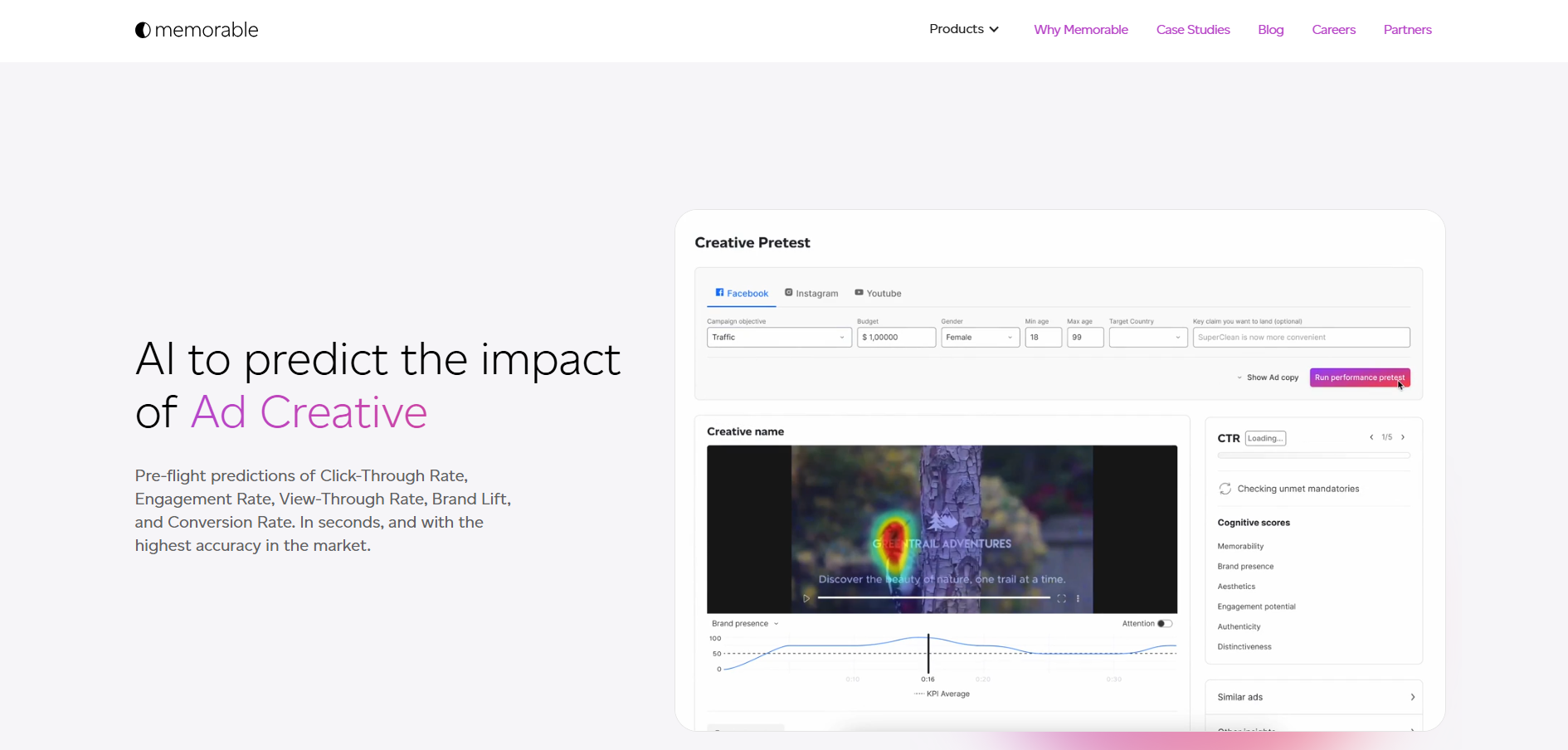
Task: Expand the Products menu
Action: tap(963, 29)
